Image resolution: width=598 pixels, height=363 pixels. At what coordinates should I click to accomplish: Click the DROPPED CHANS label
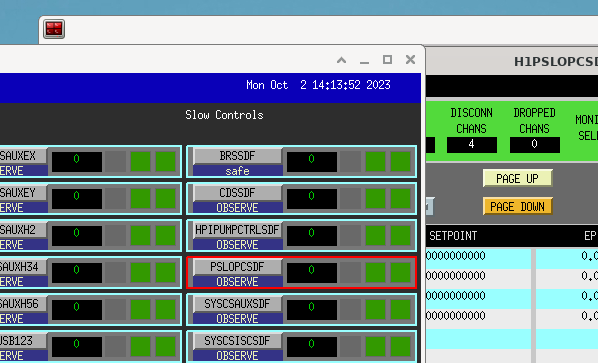pyautogui.click(x=534, y=120)
